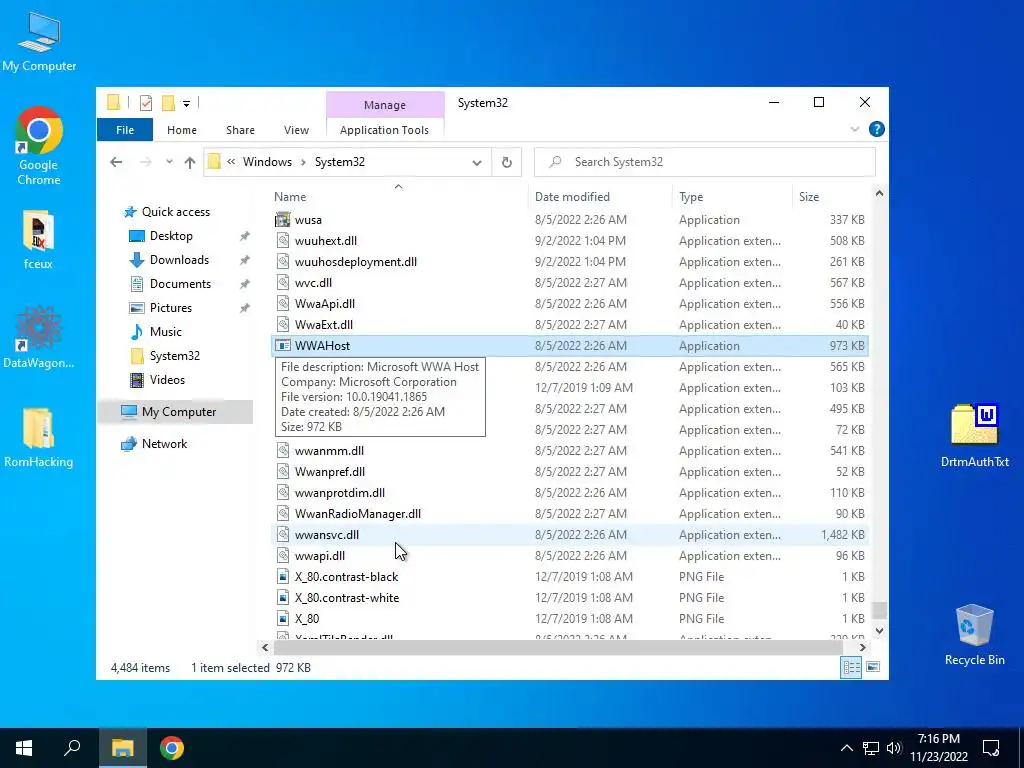Click the vertical scrollbar thumb
The height and width of the screenshot is (768, 1024).
click(x=879, y=611)
